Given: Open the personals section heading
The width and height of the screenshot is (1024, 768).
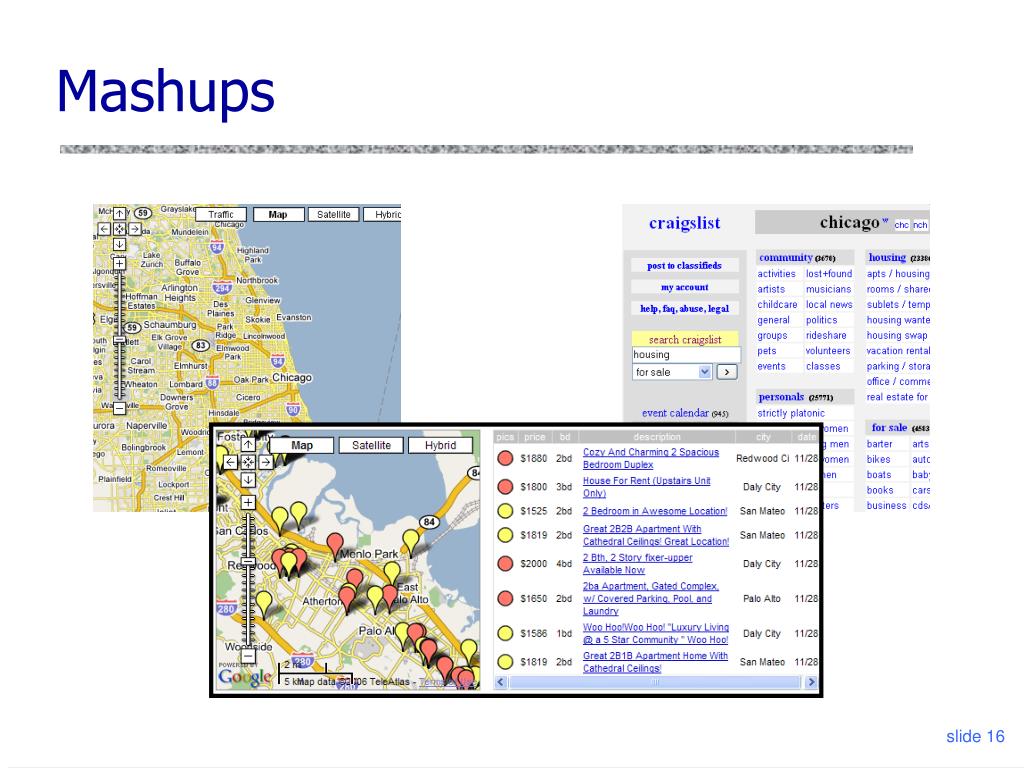Looking at the screenshot, I should click(x=781, y=397).
